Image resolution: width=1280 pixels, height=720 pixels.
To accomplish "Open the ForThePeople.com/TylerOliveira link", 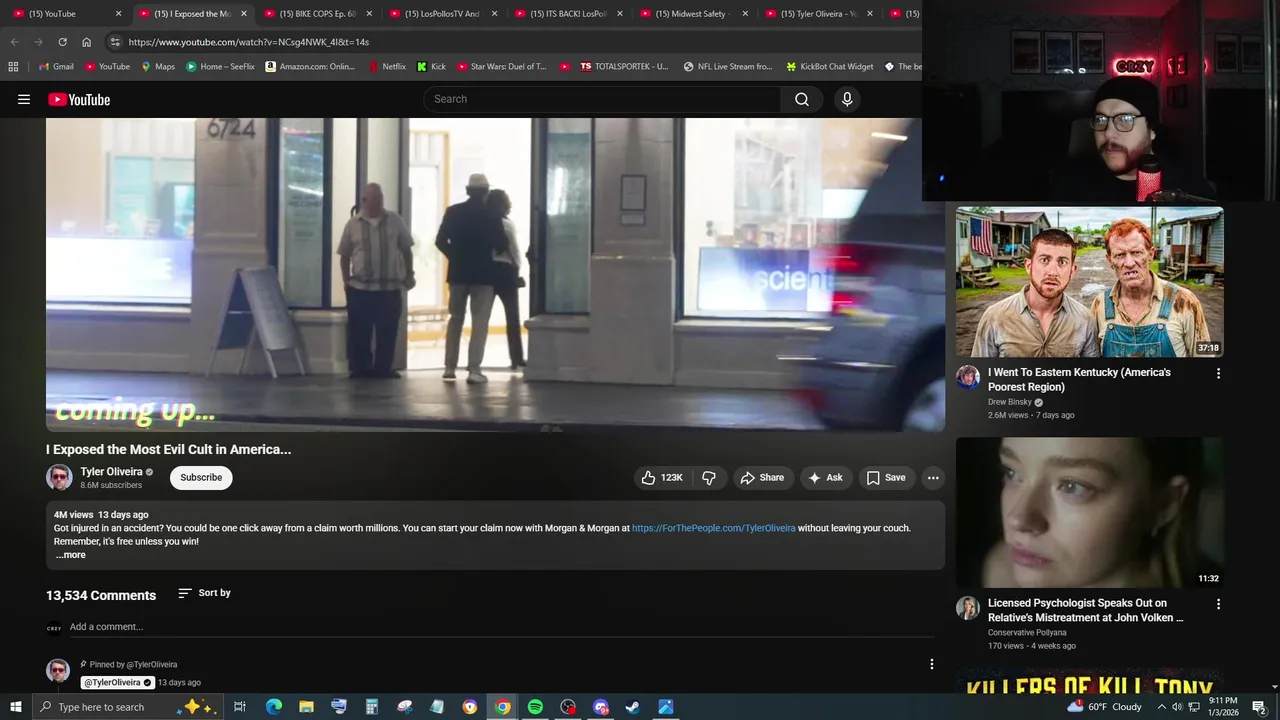I will pos(713,528).
